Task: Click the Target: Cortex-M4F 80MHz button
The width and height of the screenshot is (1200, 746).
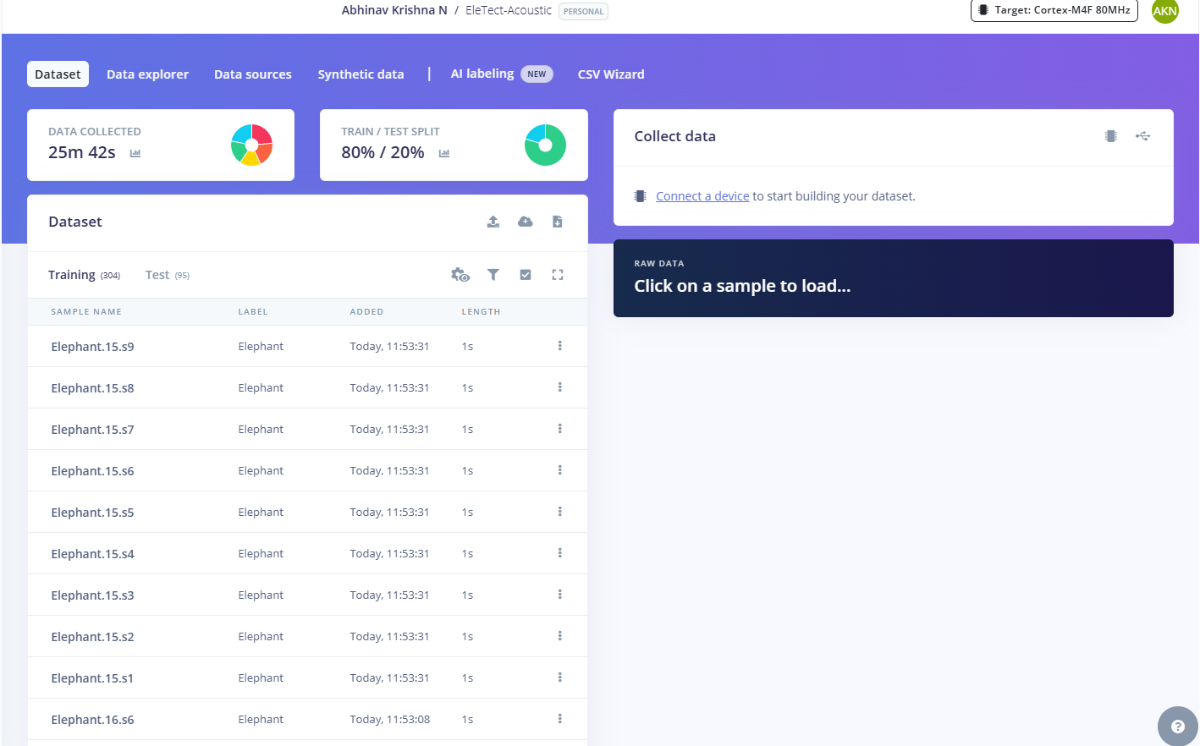Action: pyautogui.click(x=1054, y=10)
